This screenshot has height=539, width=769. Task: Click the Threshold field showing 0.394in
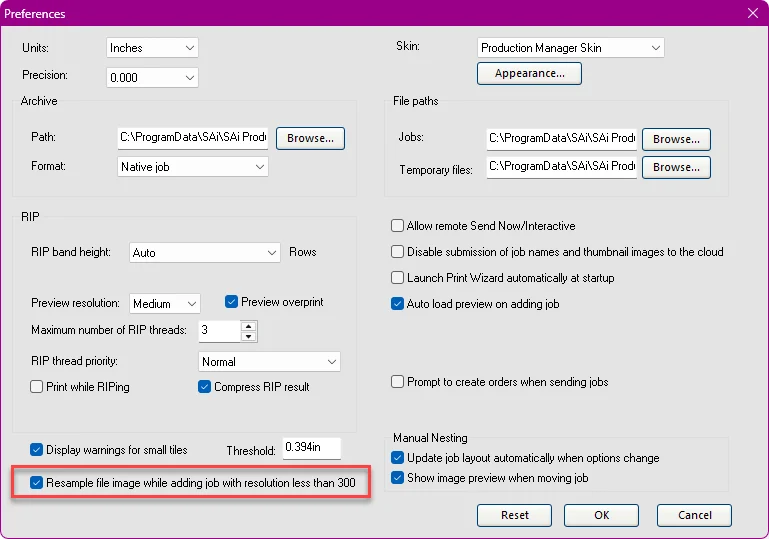[x=312, y=448]
